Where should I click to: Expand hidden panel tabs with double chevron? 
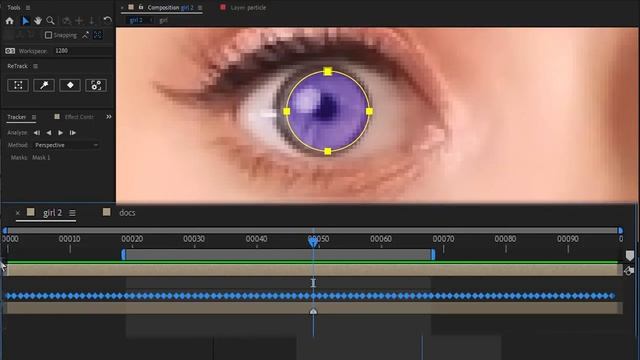click(109, 117)
